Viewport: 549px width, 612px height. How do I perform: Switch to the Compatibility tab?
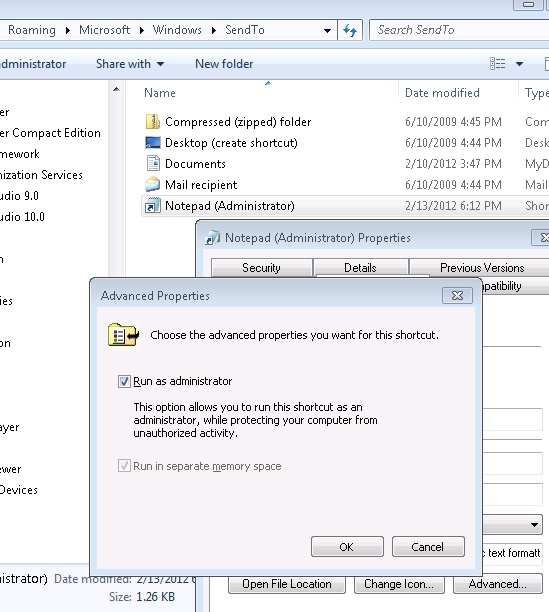click(515, 286)
